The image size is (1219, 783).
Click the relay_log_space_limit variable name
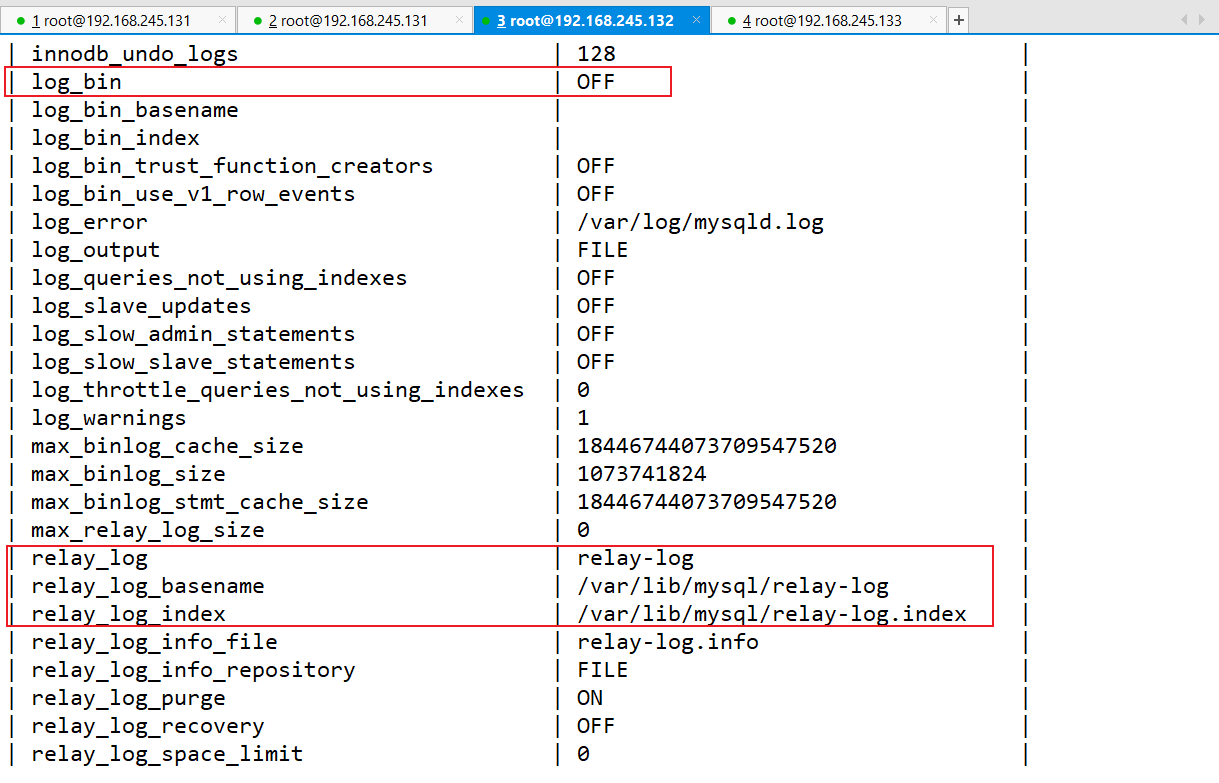167,754
